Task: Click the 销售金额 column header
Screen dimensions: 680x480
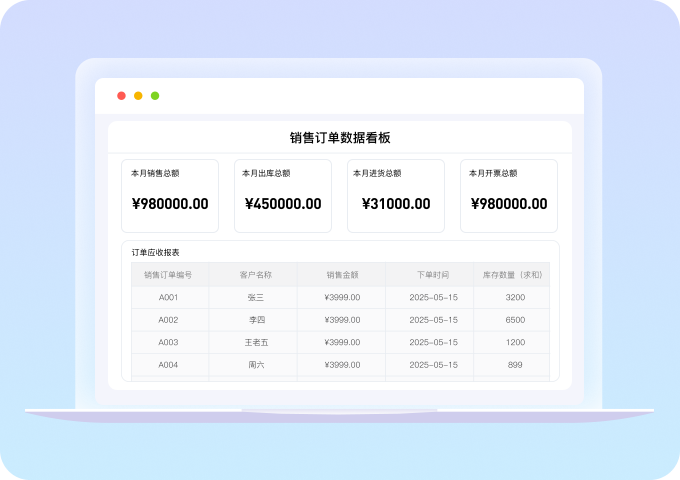Action: click(342, 274)
